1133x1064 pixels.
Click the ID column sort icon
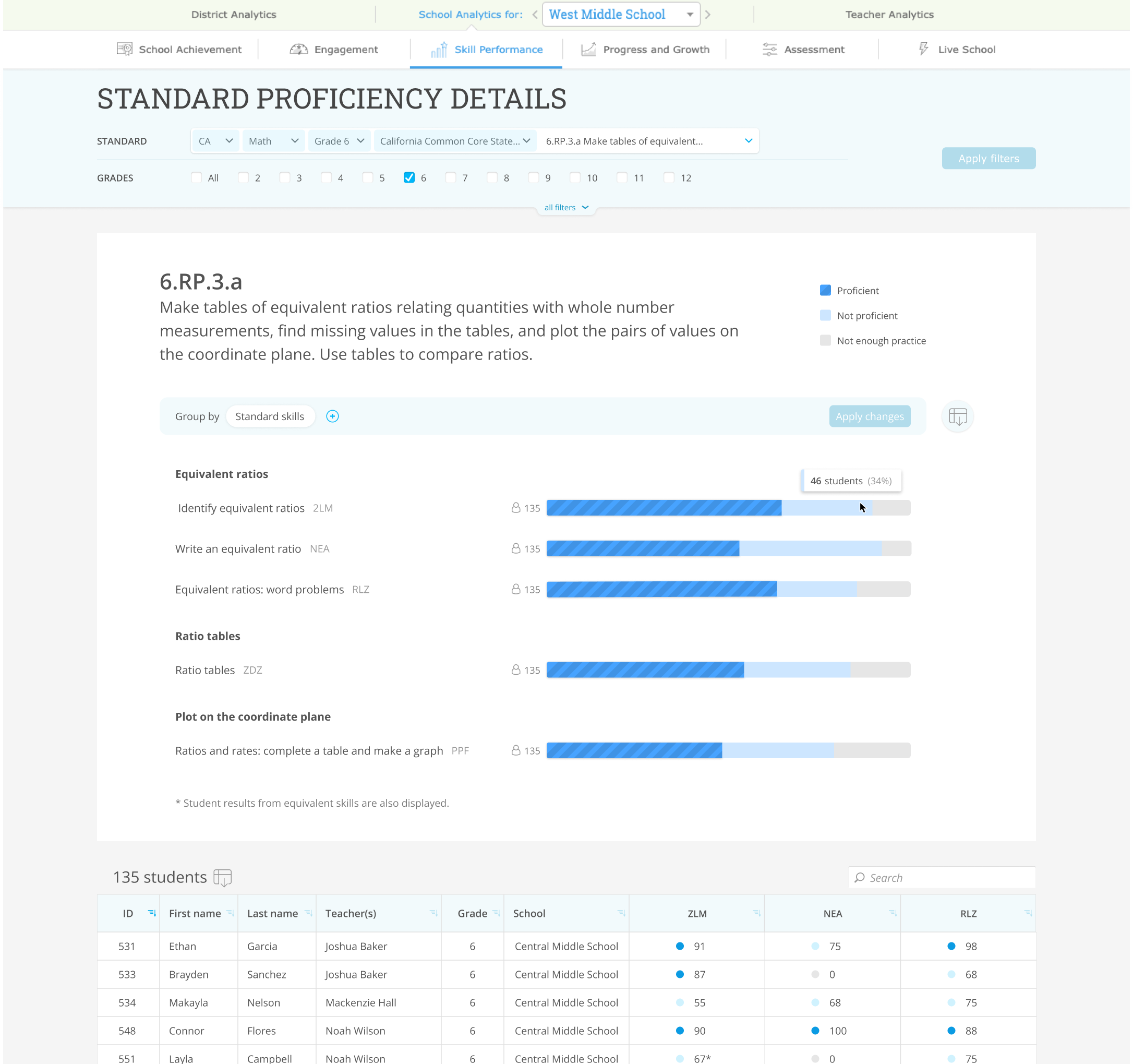point(152,914)
